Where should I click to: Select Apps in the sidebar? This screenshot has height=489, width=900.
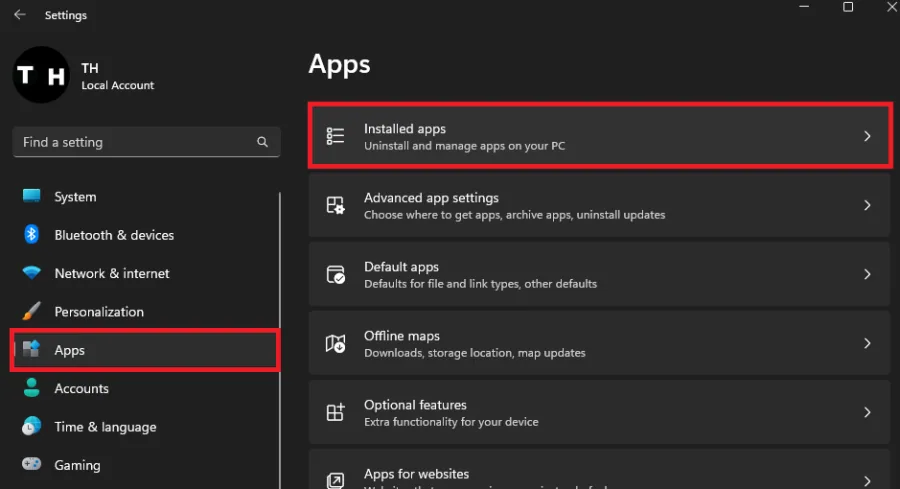(145, 350)
